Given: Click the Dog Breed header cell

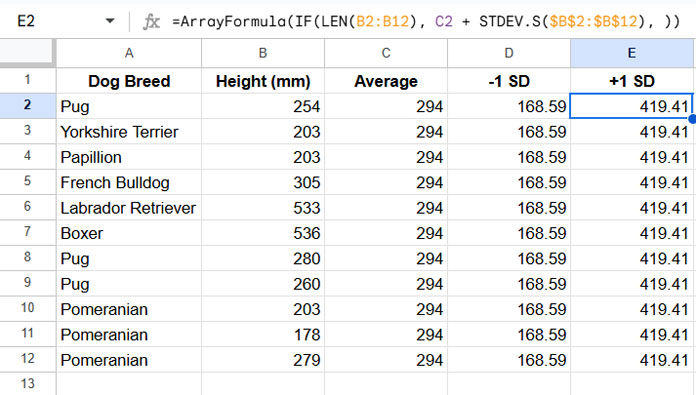Looking at the screenshot, I should (x=129, y=81).
